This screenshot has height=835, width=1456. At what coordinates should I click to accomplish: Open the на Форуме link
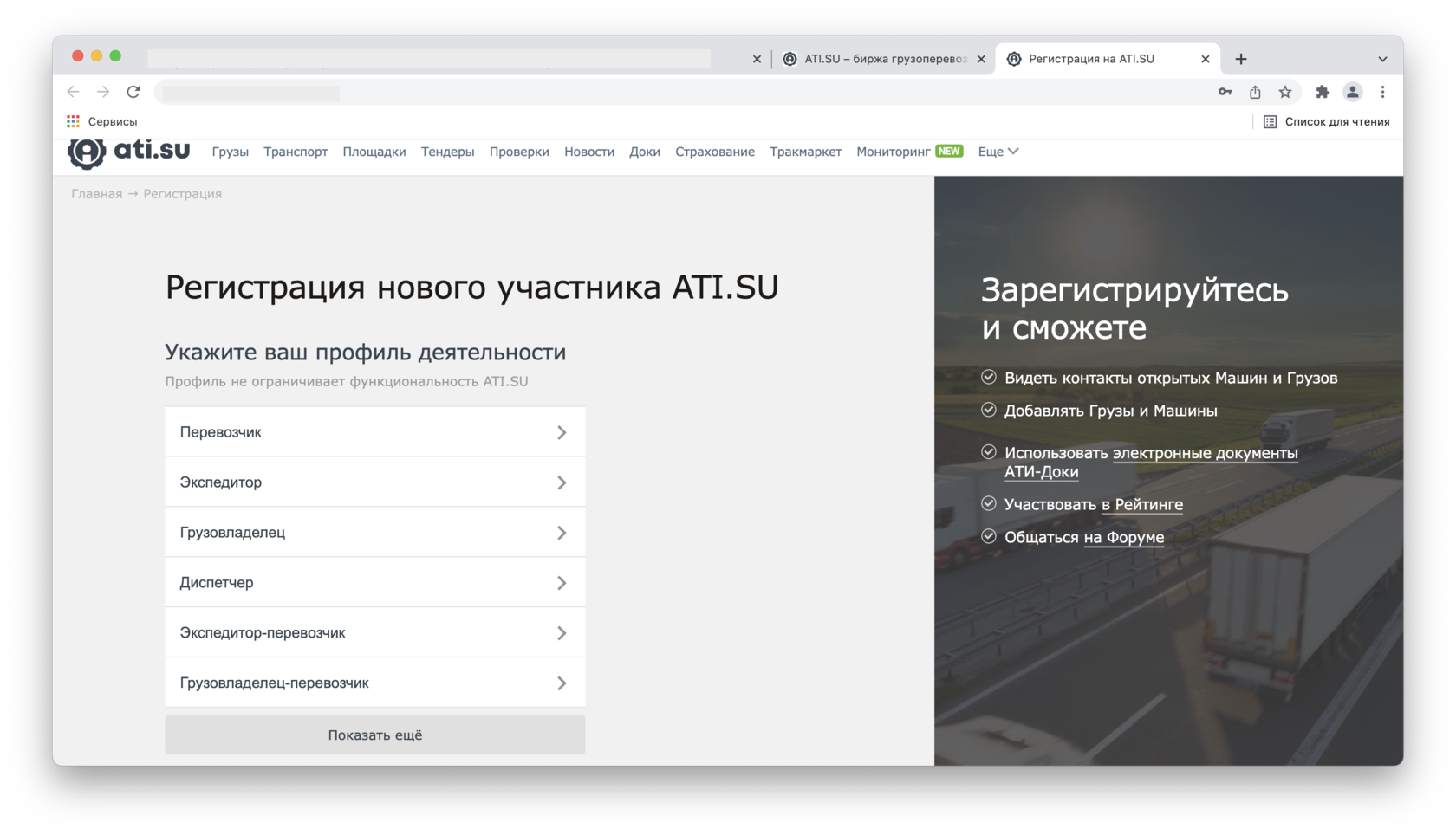1123,537
